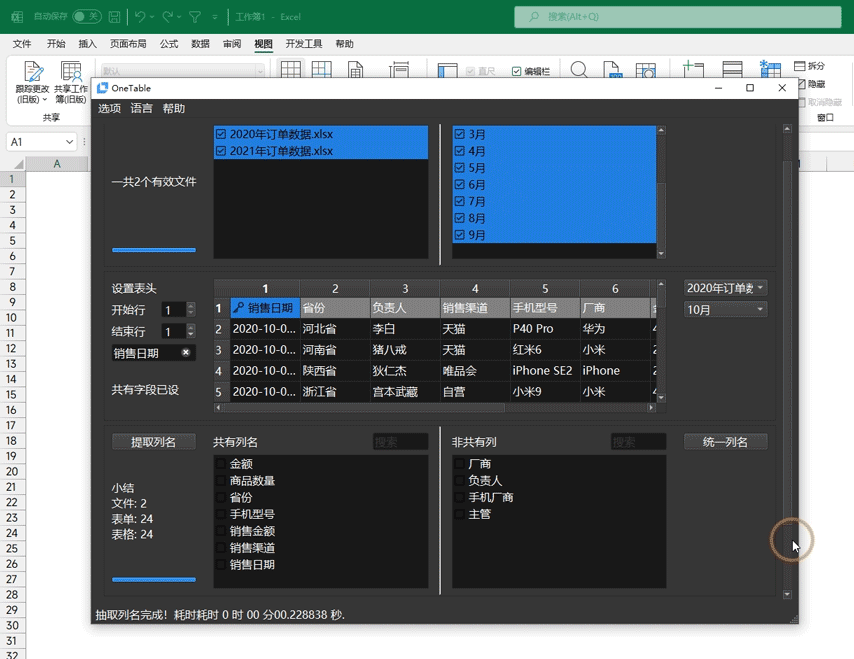Viewport: 854px width, 659px height.
Task: Click the 共有列名 search field
Action: [x=400, y=442]
